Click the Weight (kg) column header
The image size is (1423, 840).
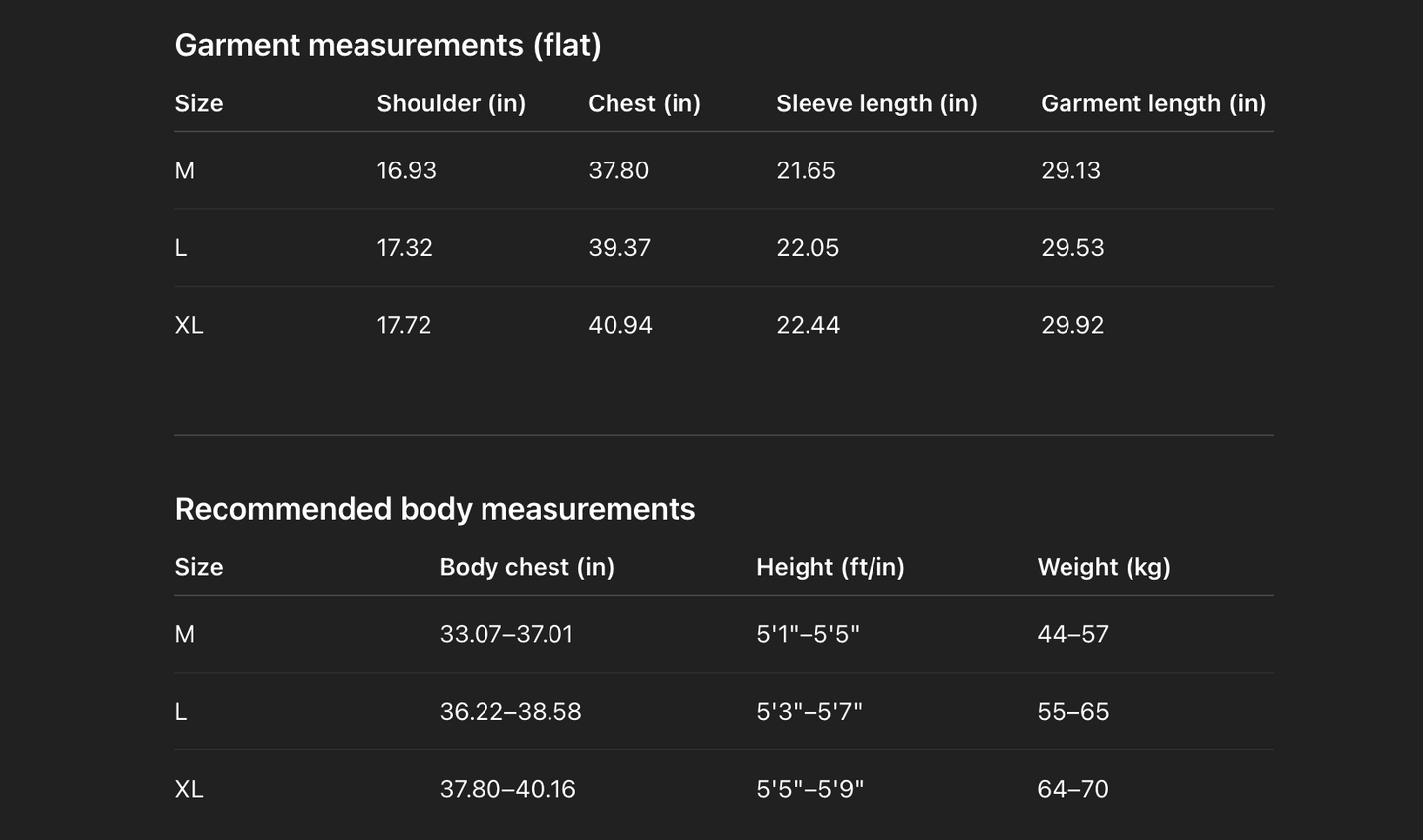(1104, 567)
